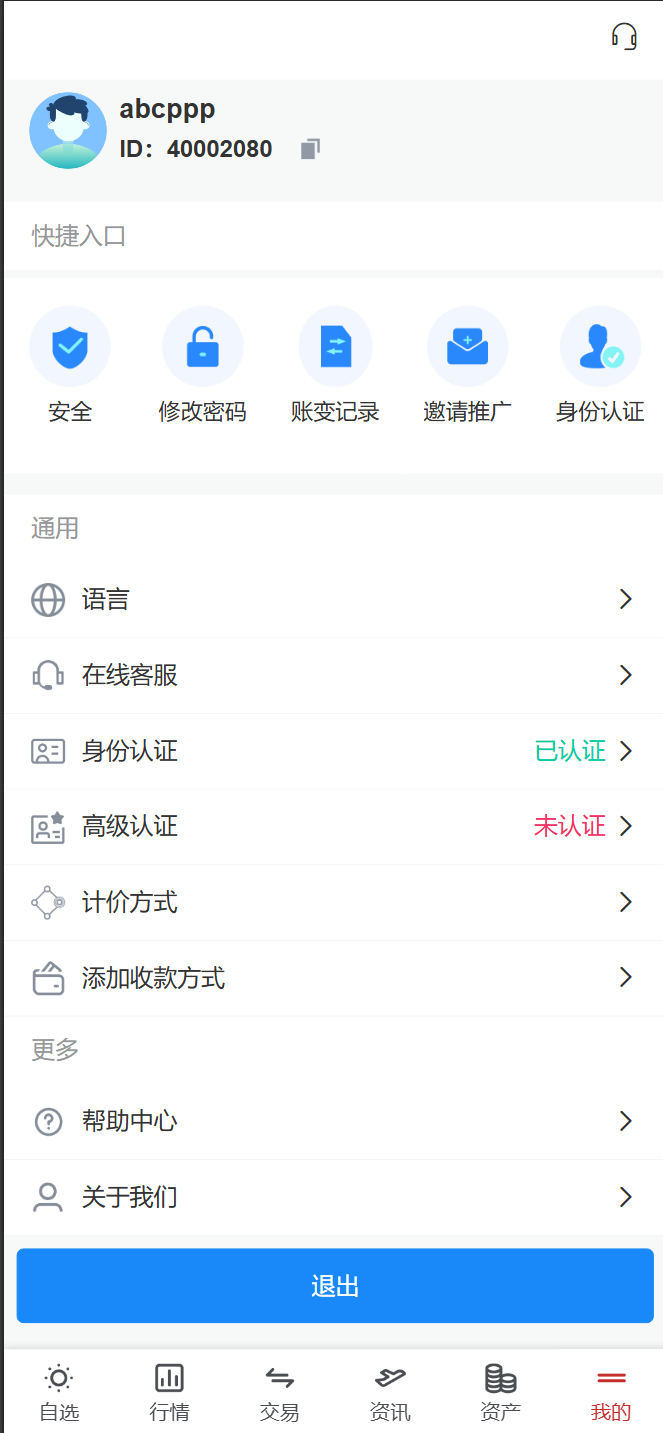
Task: Click the 语言 language globe icon
Action: pyautogui.click(x=48, y=599)
